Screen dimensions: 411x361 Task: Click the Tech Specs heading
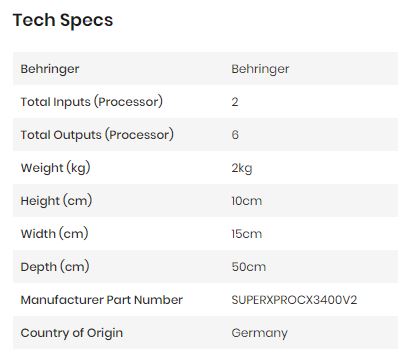(x=63, y=21)
